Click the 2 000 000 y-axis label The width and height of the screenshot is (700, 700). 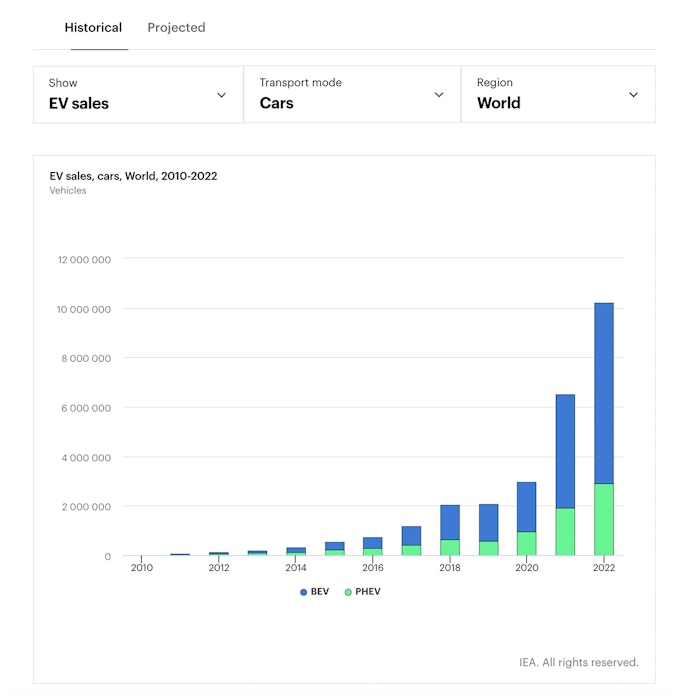tap(86, 507)
